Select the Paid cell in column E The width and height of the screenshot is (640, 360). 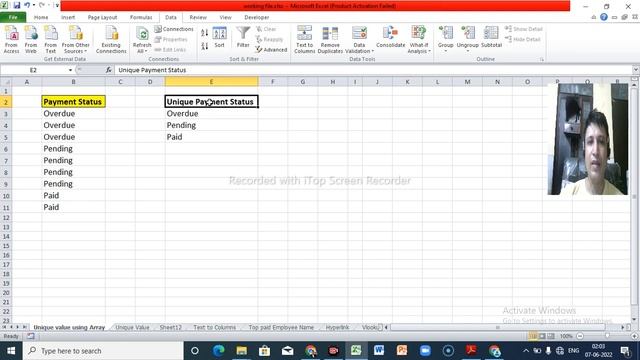tap(211, 137)
